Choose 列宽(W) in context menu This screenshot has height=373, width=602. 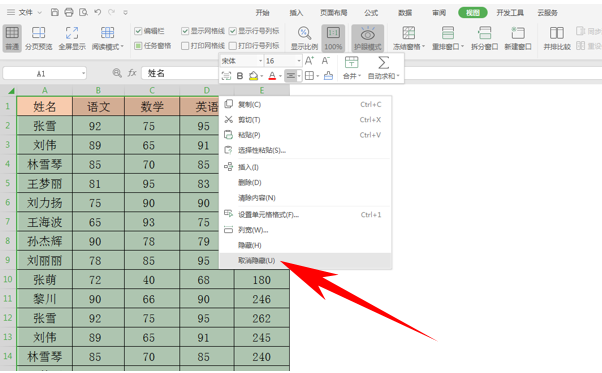305,230
